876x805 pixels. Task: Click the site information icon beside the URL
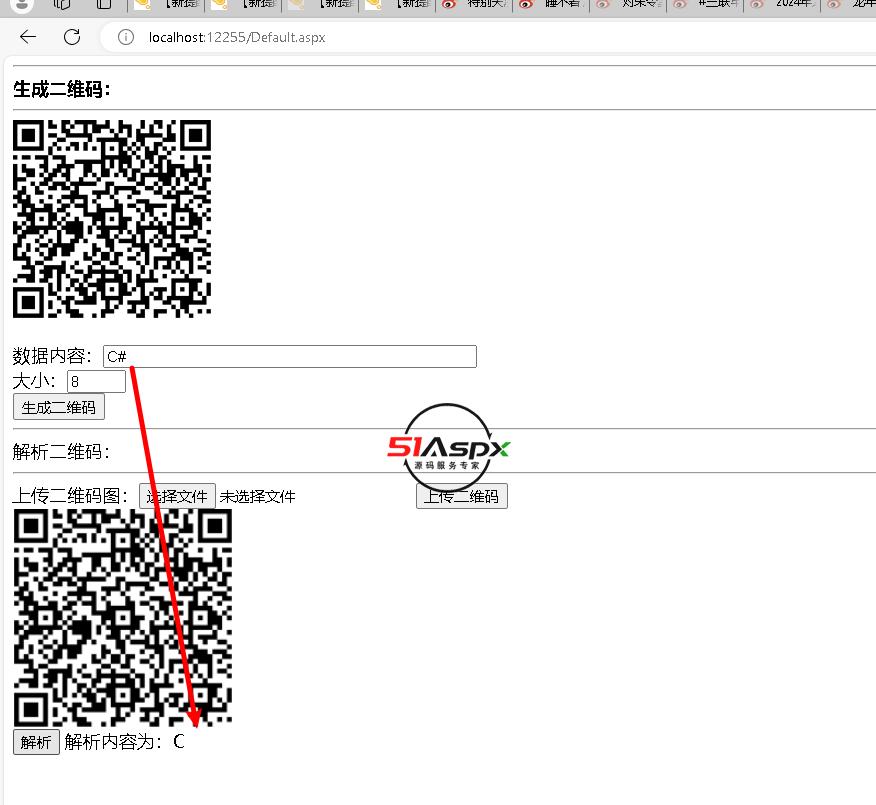[x=126, y=38]
